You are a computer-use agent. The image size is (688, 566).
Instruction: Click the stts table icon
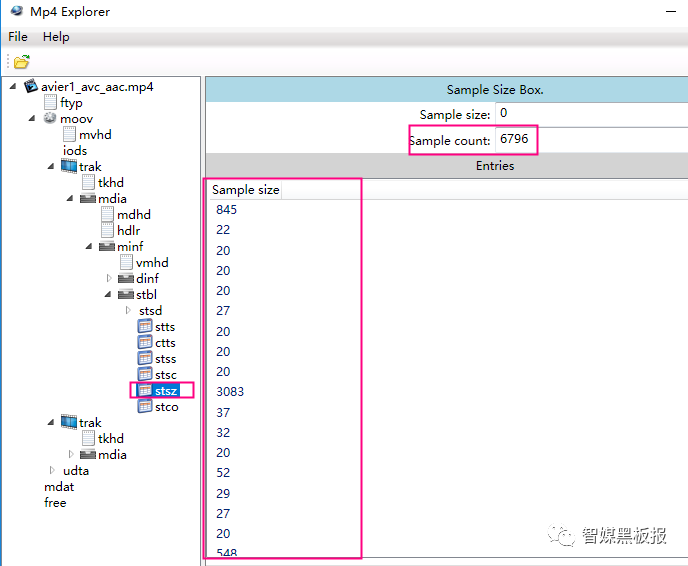click(145, 326)
